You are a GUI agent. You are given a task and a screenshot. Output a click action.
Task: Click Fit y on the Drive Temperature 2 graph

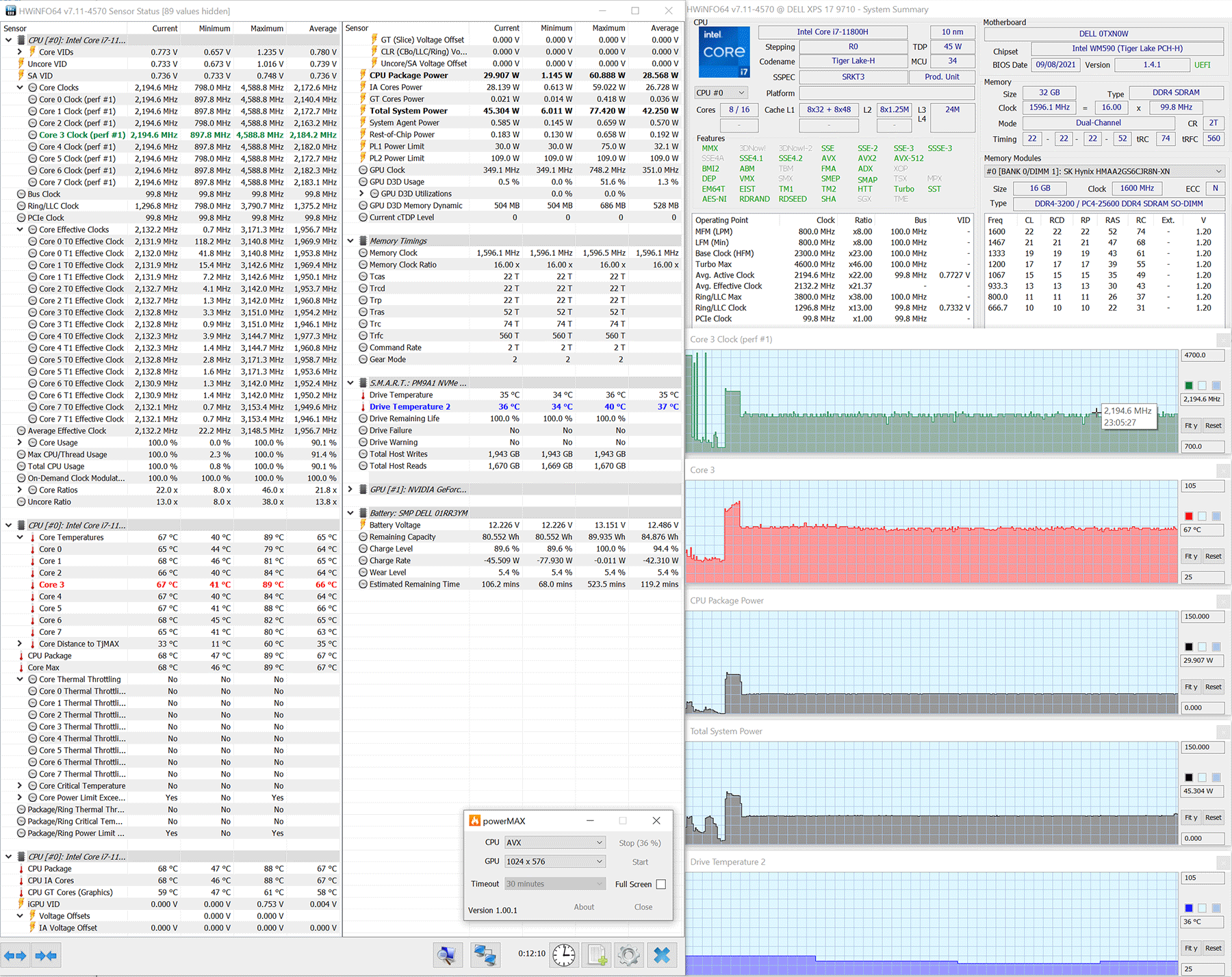(x=1191, y=948)
